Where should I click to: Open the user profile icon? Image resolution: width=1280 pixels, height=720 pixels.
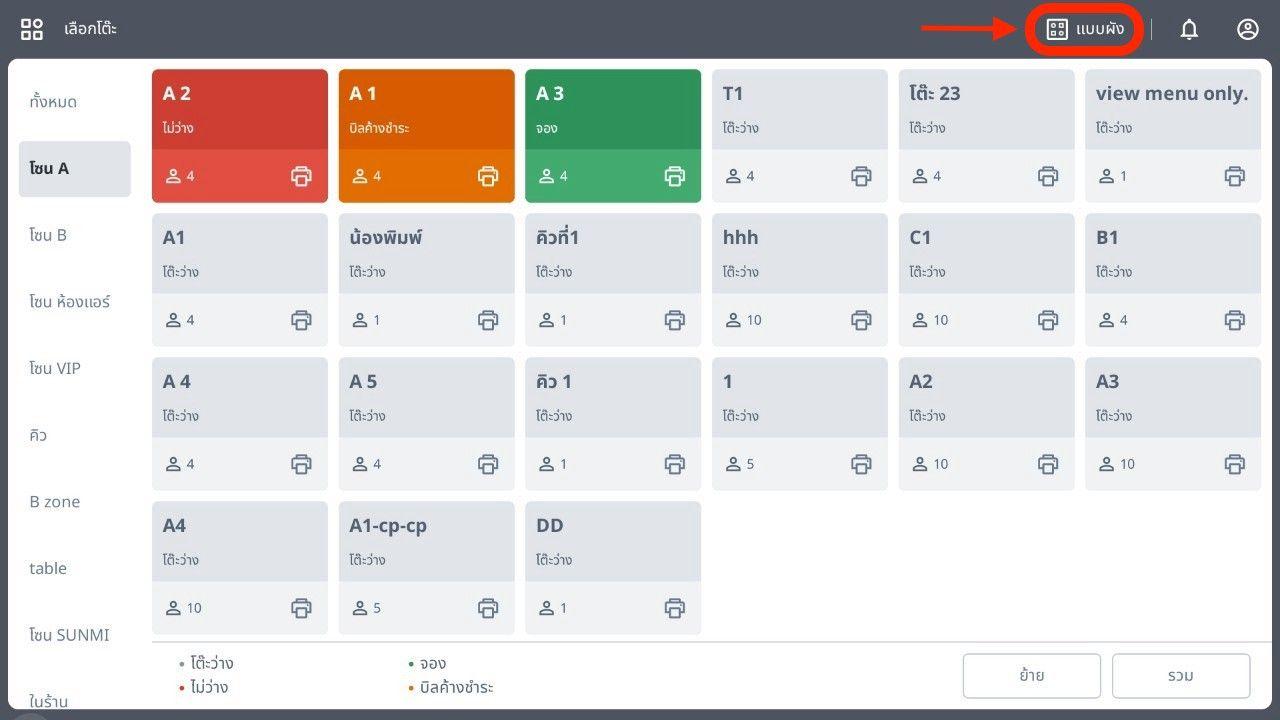1247,29
